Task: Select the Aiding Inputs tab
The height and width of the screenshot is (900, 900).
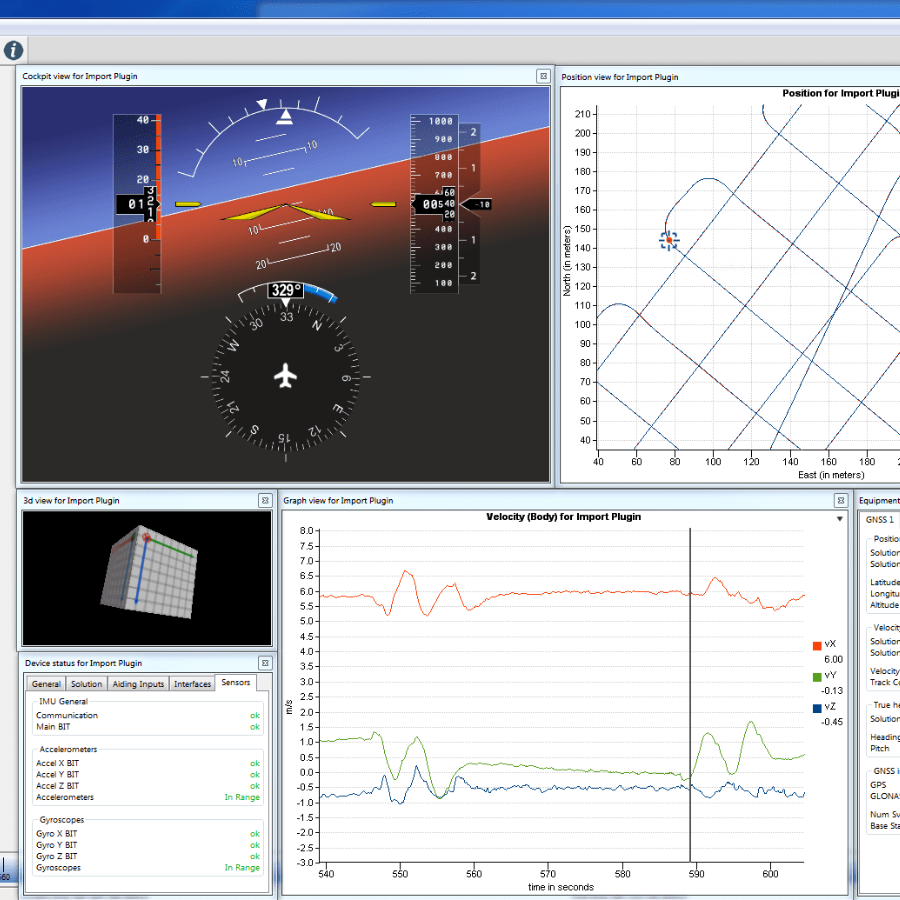Action: [138, 684]
